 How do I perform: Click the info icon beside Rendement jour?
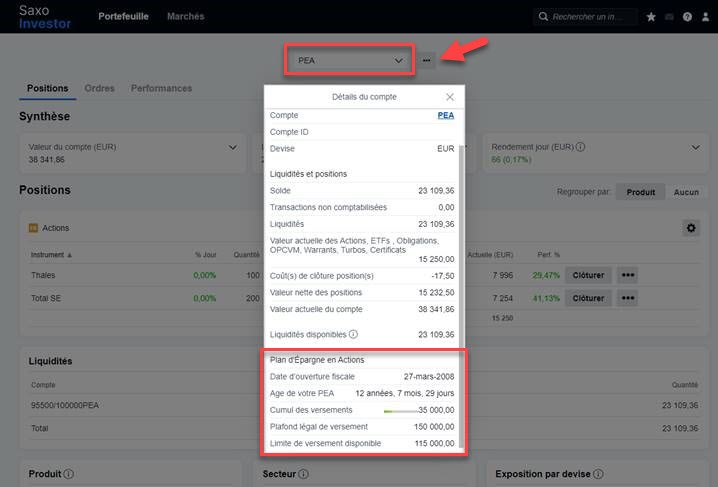coord(580,147)
